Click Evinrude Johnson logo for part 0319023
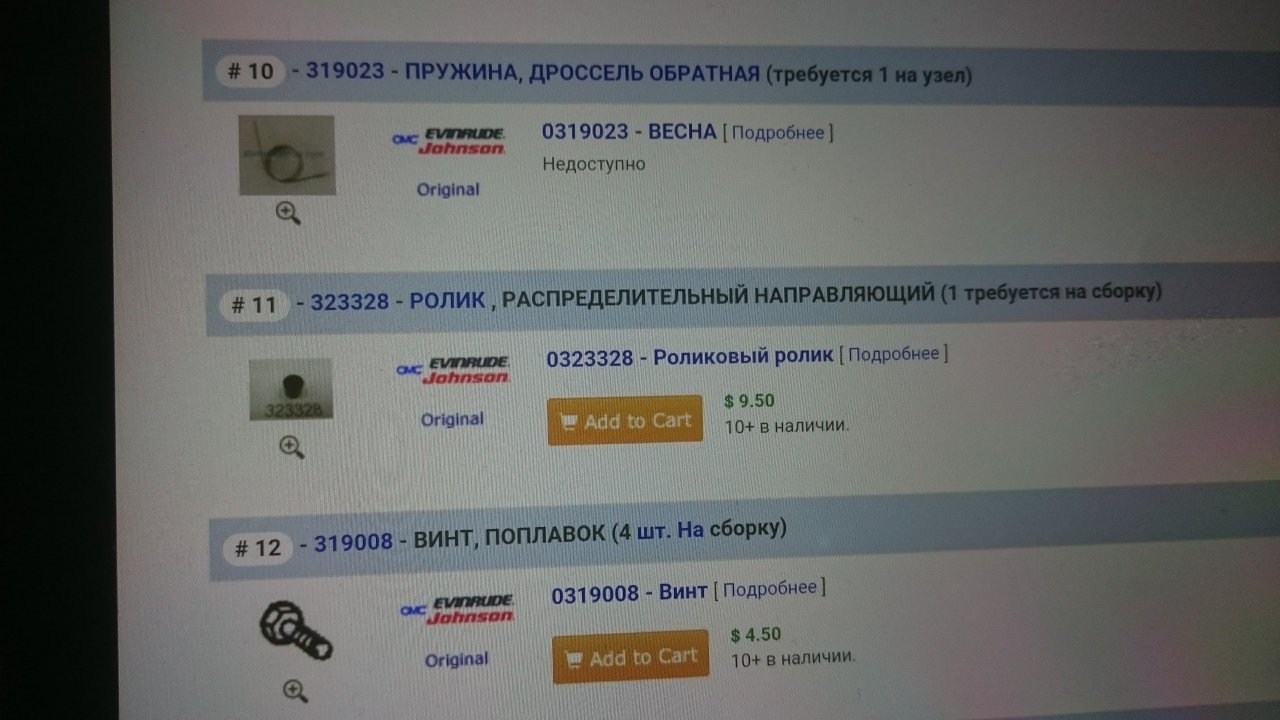1280x720 pixels. 449,141
